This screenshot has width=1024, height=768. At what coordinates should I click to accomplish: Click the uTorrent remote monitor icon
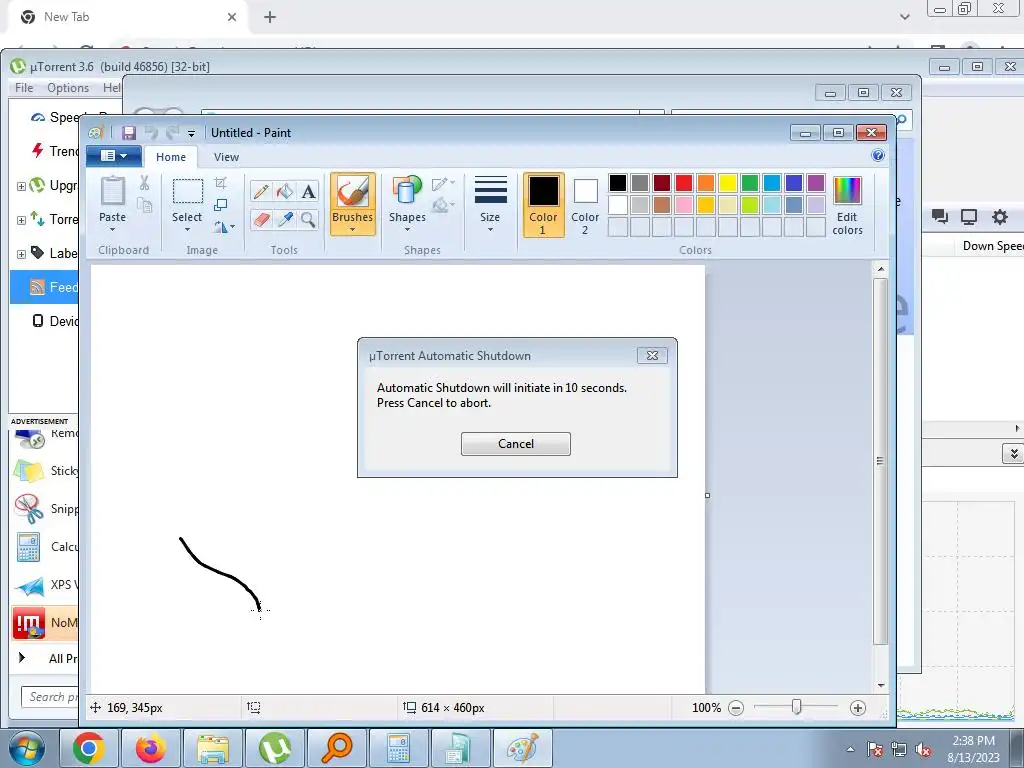pyautogui.click(x=969, y=217)
